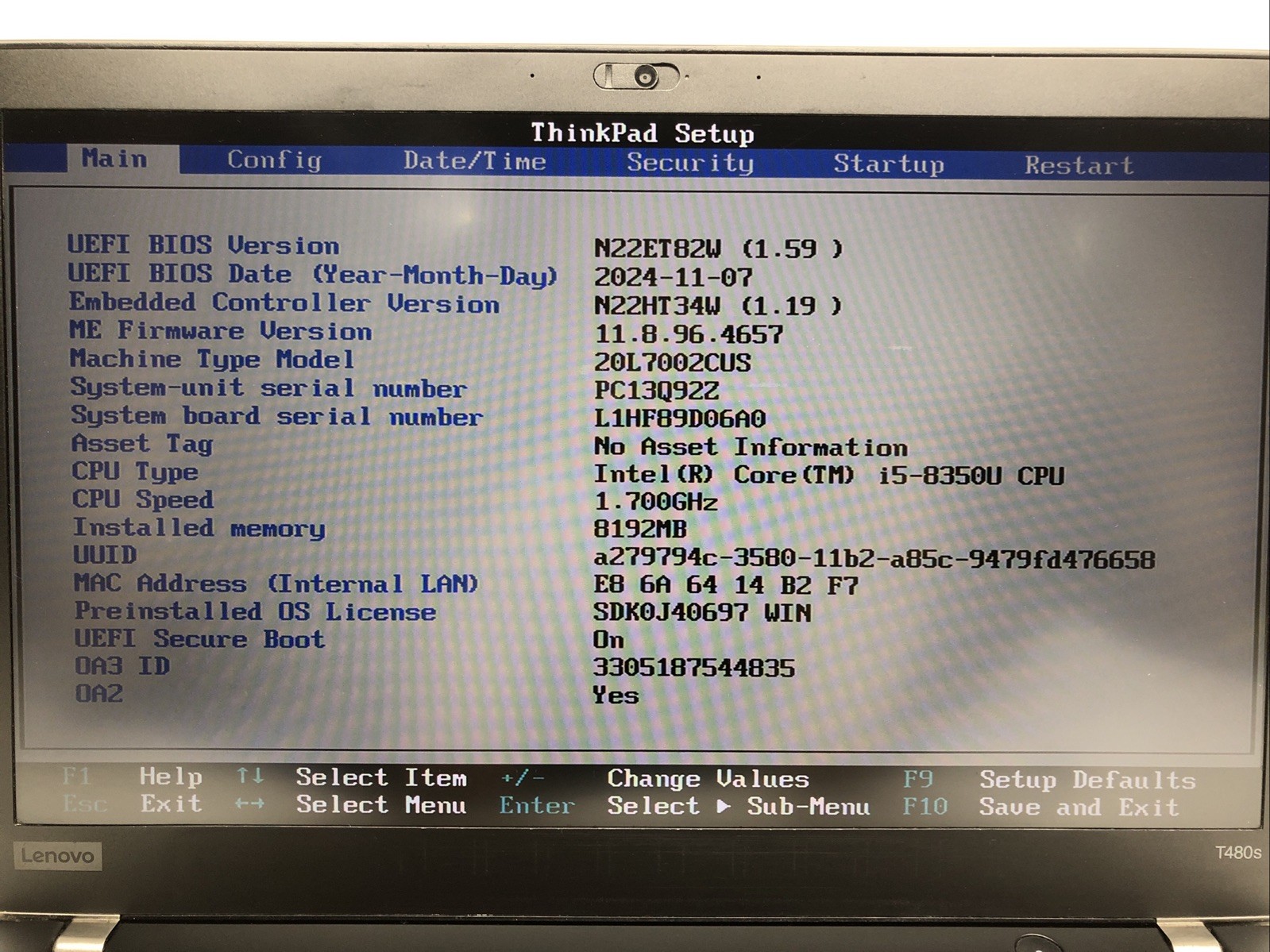The image size is (1270, 952).
Task: Select the No Asset Information value
Action: coord(751,447)
